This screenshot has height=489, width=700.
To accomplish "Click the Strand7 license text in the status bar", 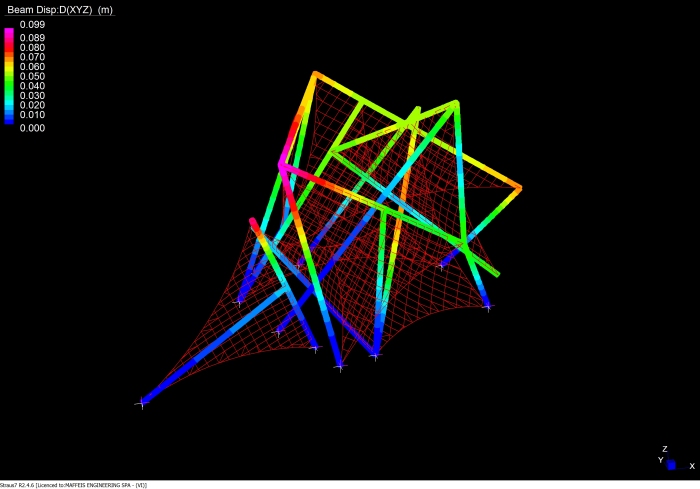I will [74, 484].
